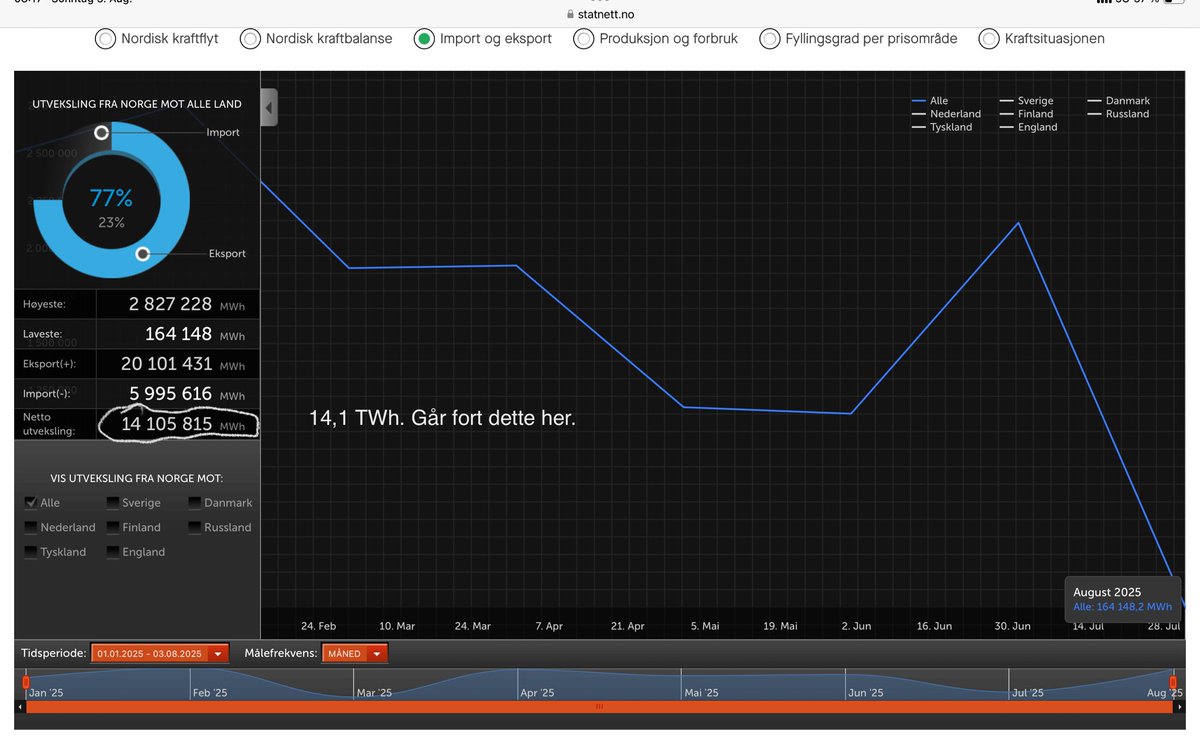The width and height of the screenshot is (1200, 736).
Task: Click the Høyeste value 2 827 228
Action: pyautogui.click(x=170, y=304)
